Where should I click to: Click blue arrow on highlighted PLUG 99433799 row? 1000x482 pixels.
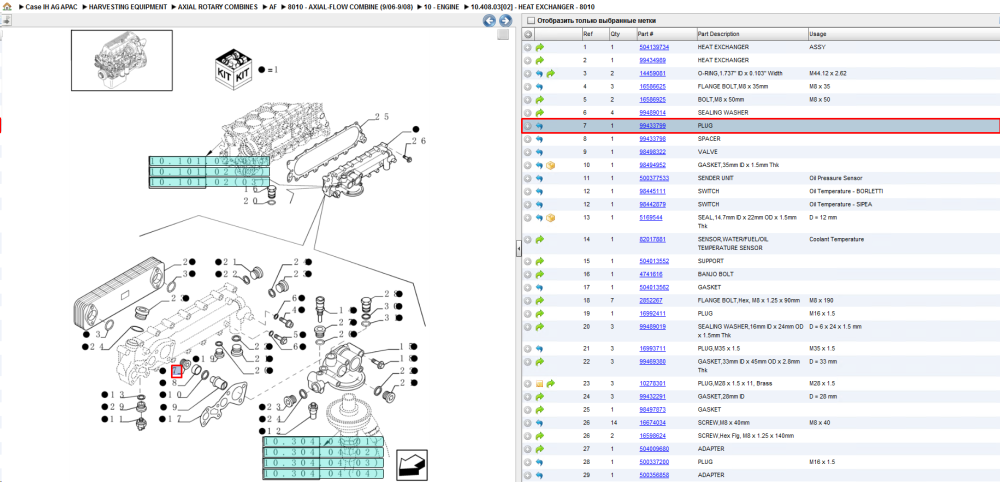pyautogui.click(x=540, y=126)
